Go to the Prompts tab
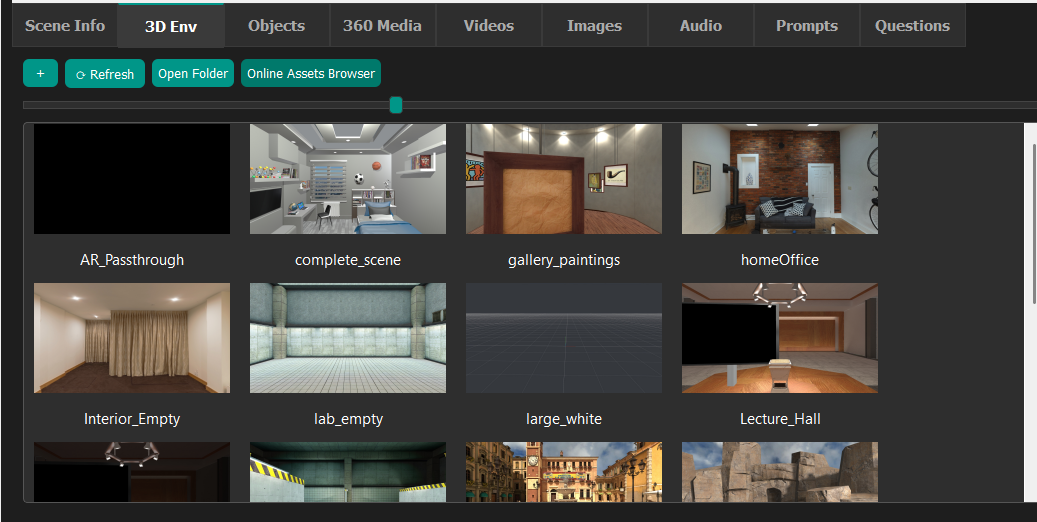Viewport: 1037px width, 522px height. tap(807, 26)
